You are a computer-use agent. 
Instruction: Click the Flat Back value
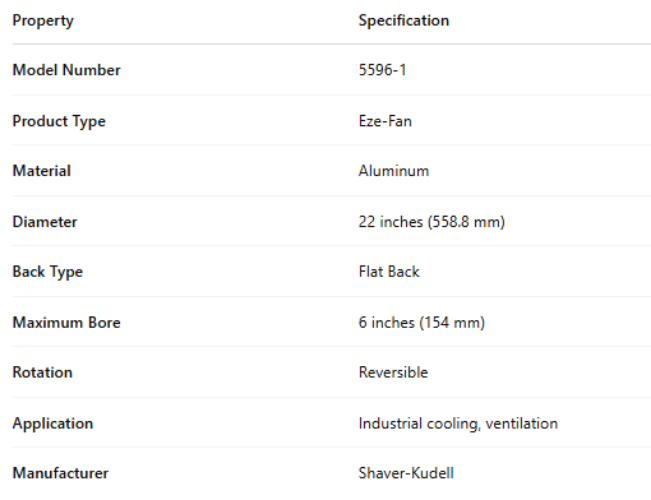pyautogui.click(x=389, y=272)
